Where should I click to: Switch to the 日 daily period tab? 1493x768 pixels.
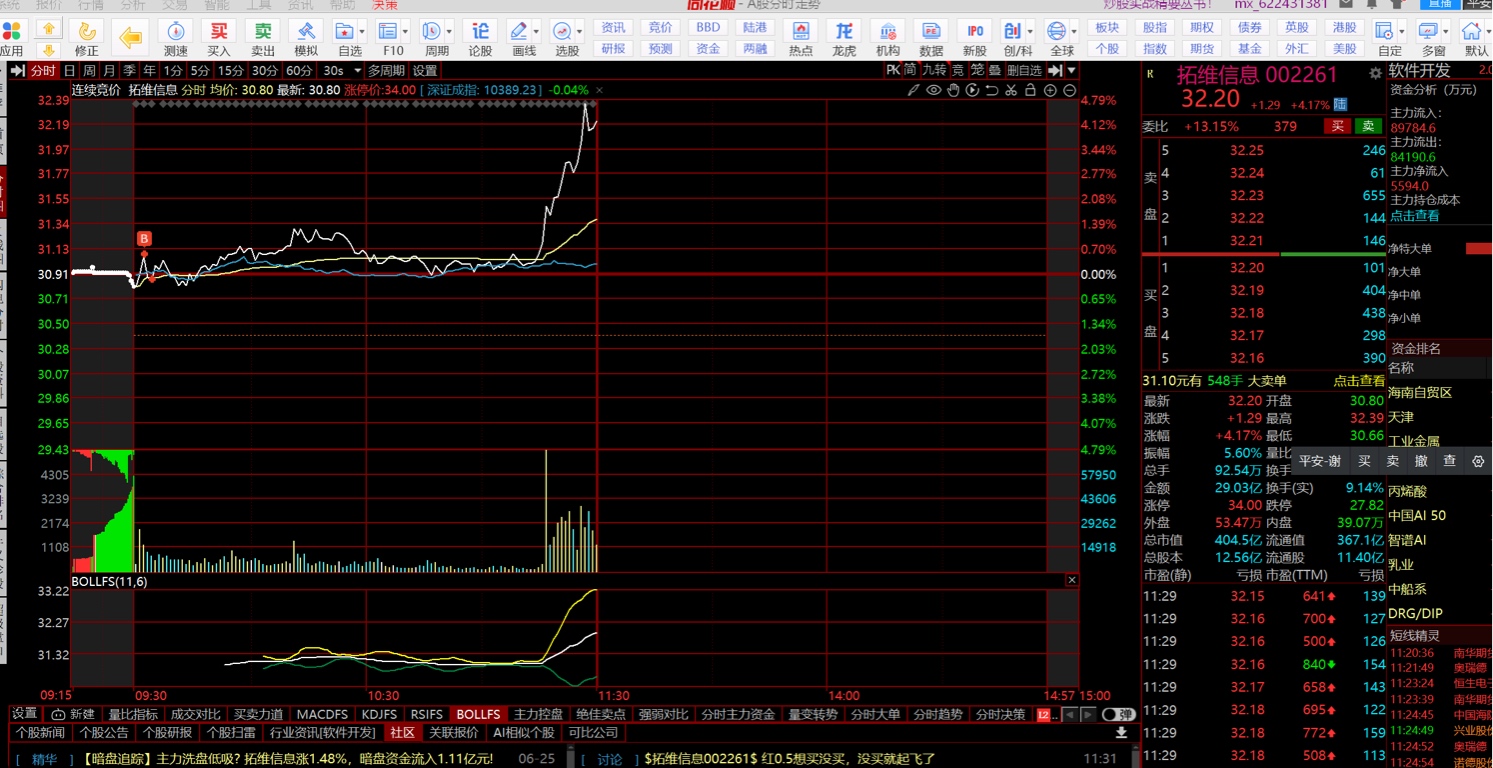(x=69, y=71)
